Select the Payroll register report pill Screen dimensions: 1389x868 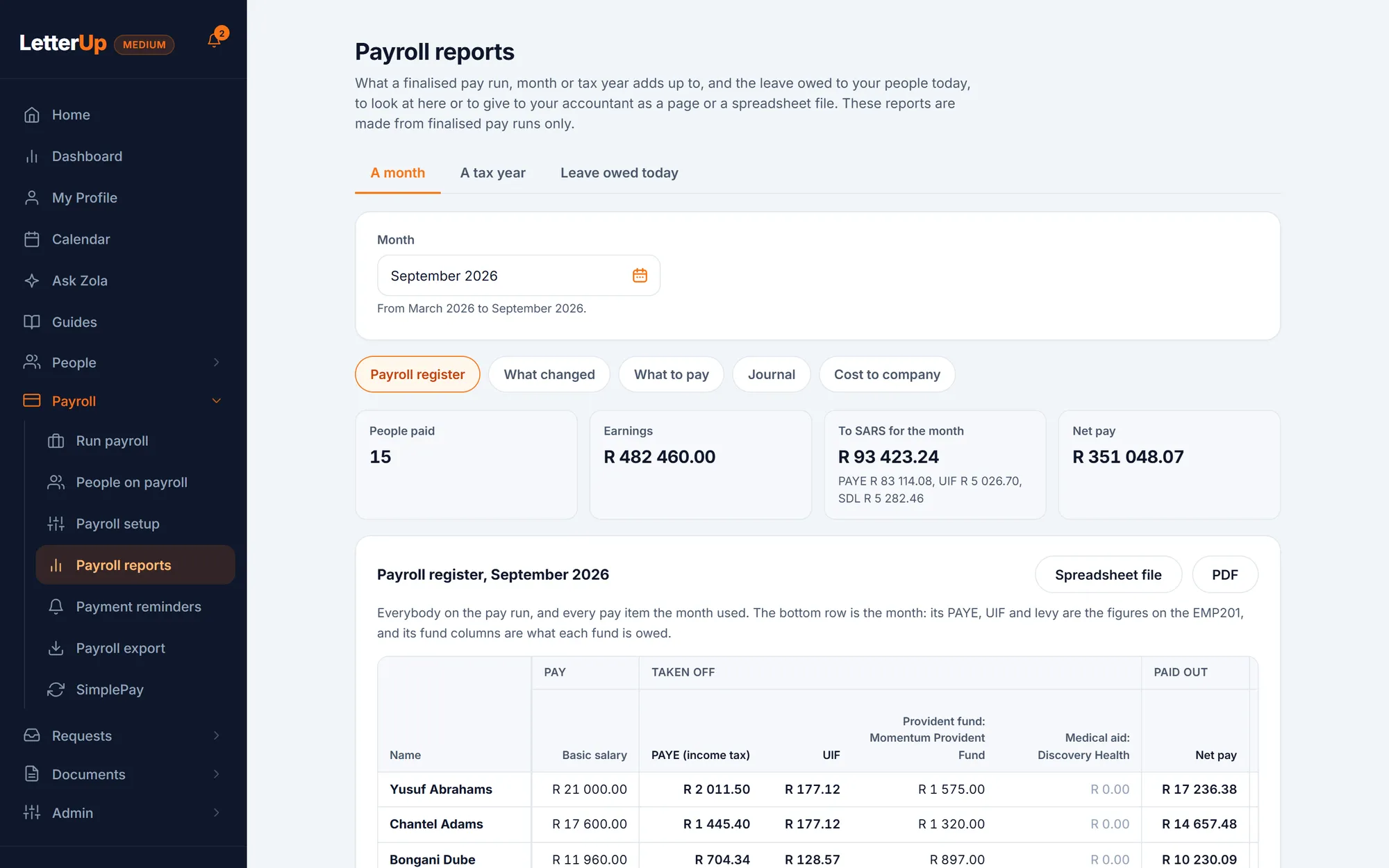(417, 374)
